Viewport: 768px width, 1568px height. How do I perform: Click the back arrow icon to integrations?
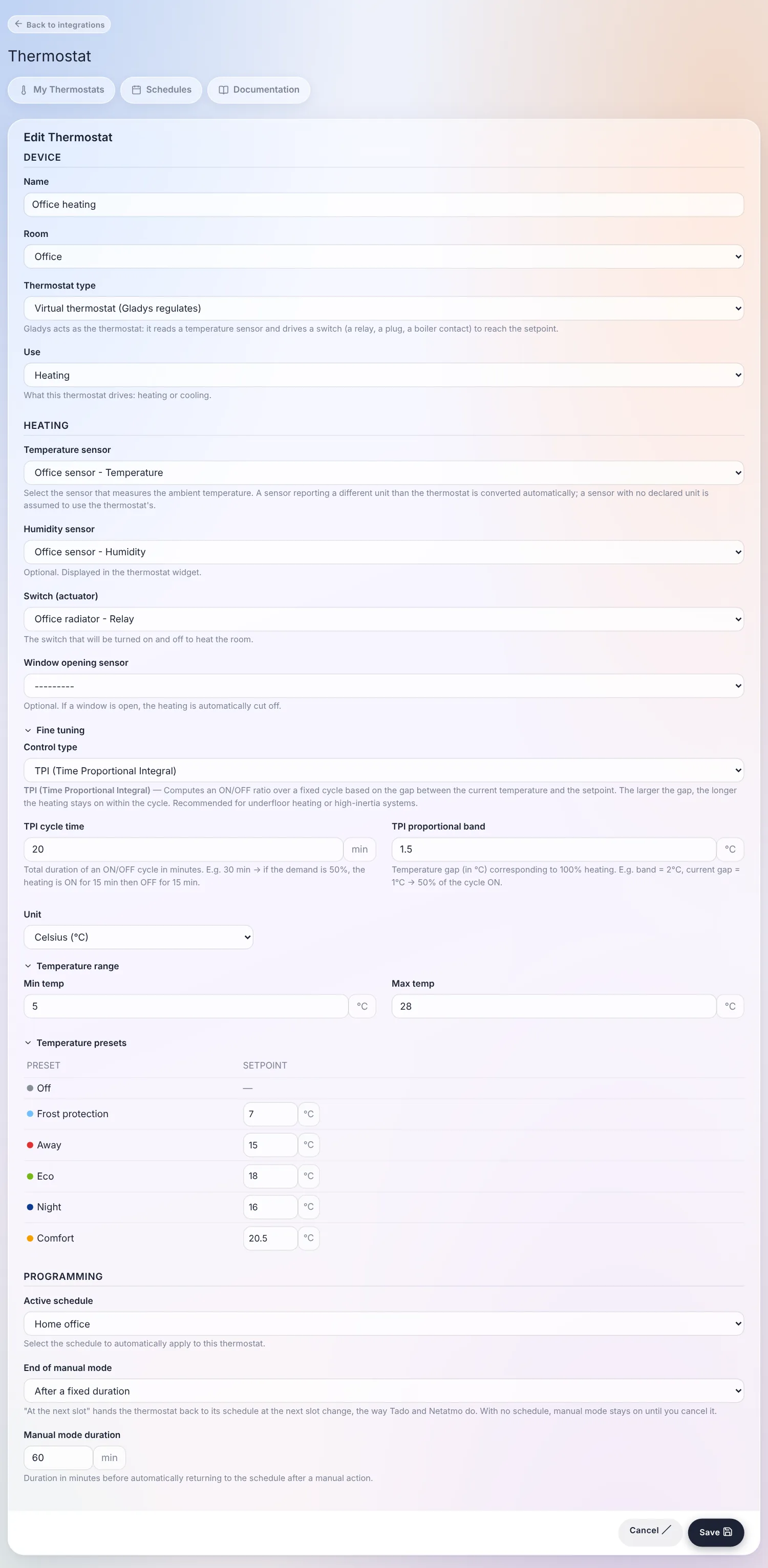(18, 25)
